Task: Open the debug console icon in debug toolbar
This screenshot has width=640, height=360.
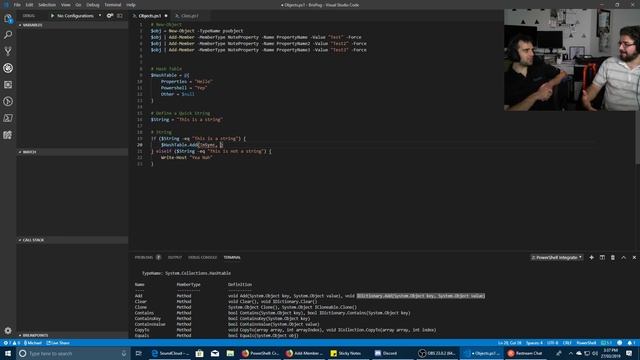Action: point(120,16)
